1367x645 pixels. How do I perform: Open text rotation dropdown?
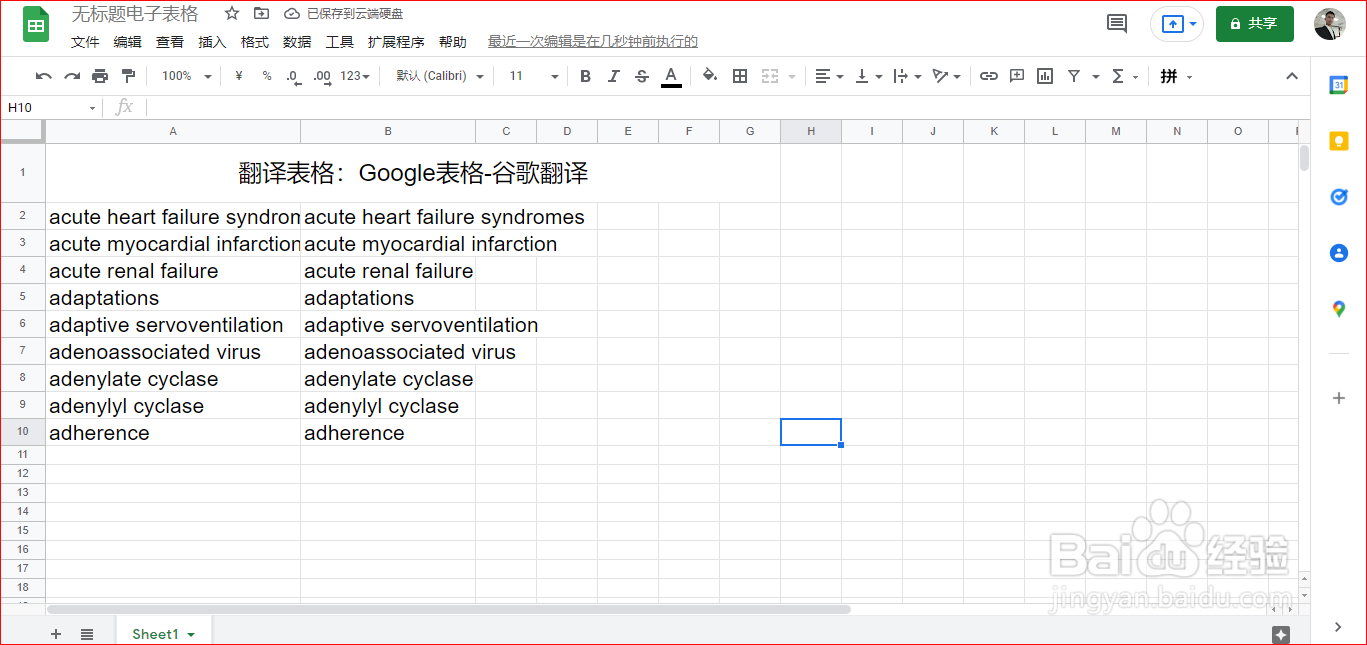click(x=946, y=76)
